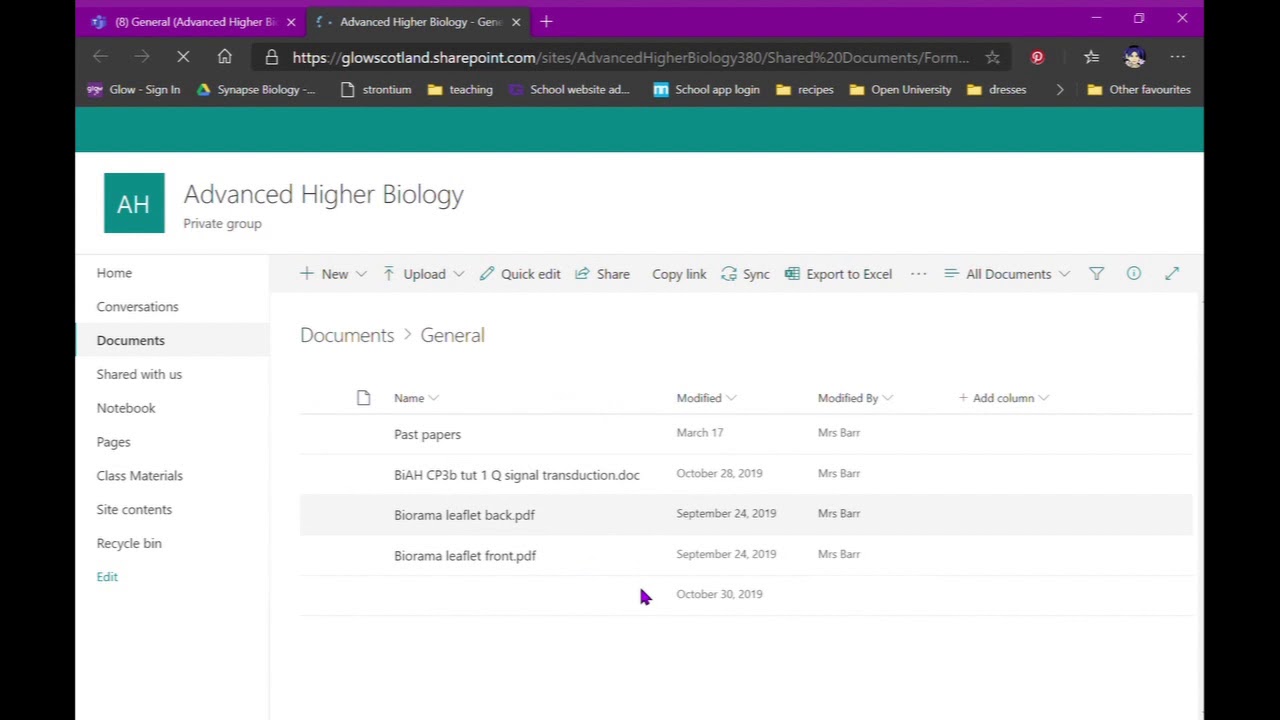Open the Synapse Biology bookmark
The height and width of the screenshot is (720, 1280).
(x=255, y=89)
